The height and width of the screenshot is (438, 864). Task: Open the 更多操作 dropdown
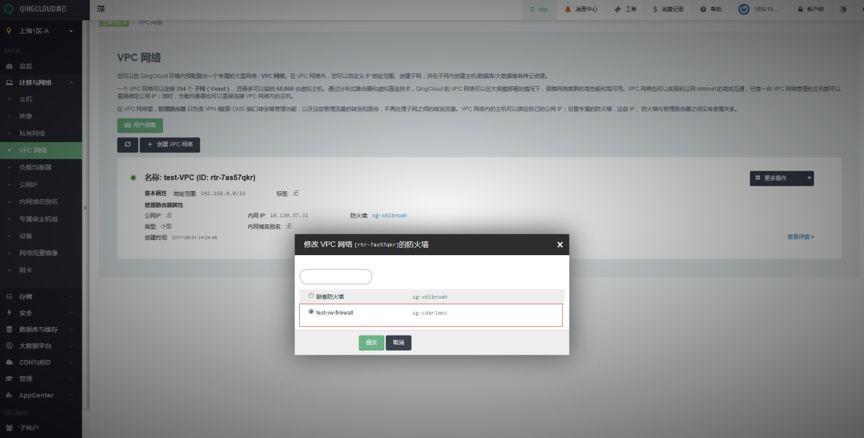coord(781,178)
